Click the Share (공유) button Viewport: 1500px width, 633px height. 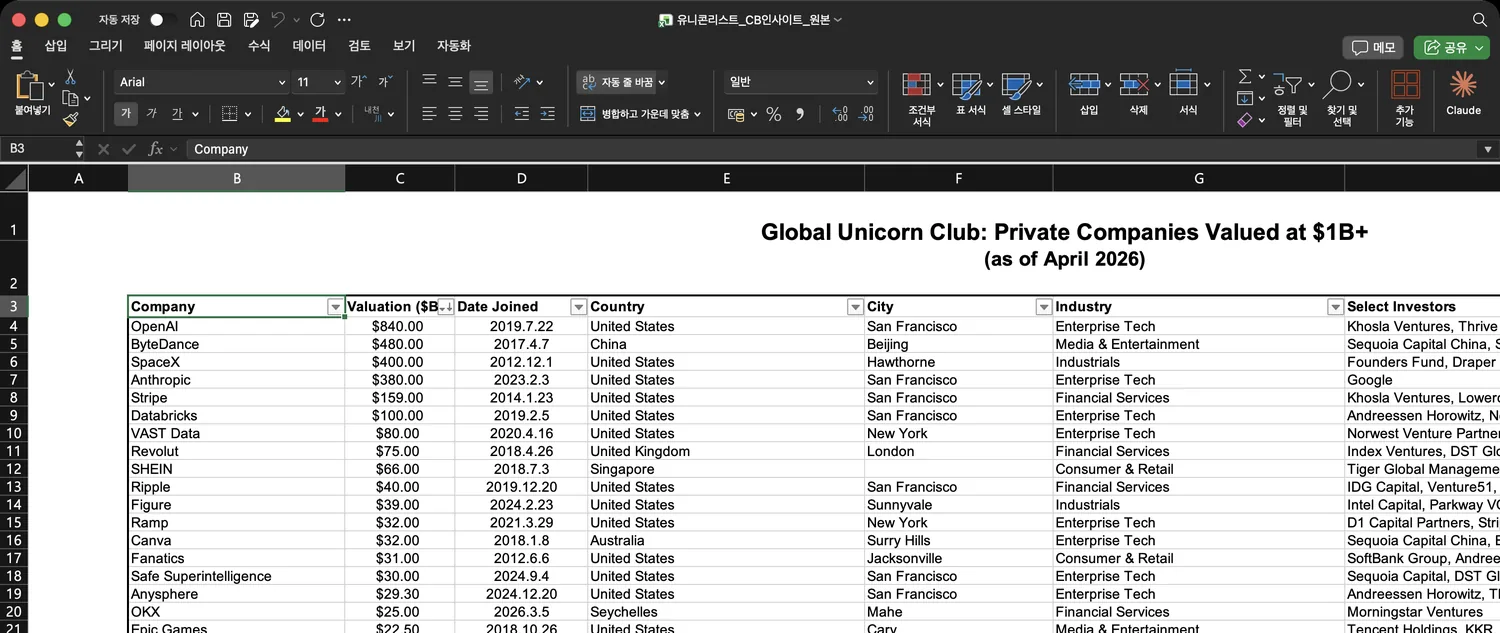click(x=1451, y=47)
